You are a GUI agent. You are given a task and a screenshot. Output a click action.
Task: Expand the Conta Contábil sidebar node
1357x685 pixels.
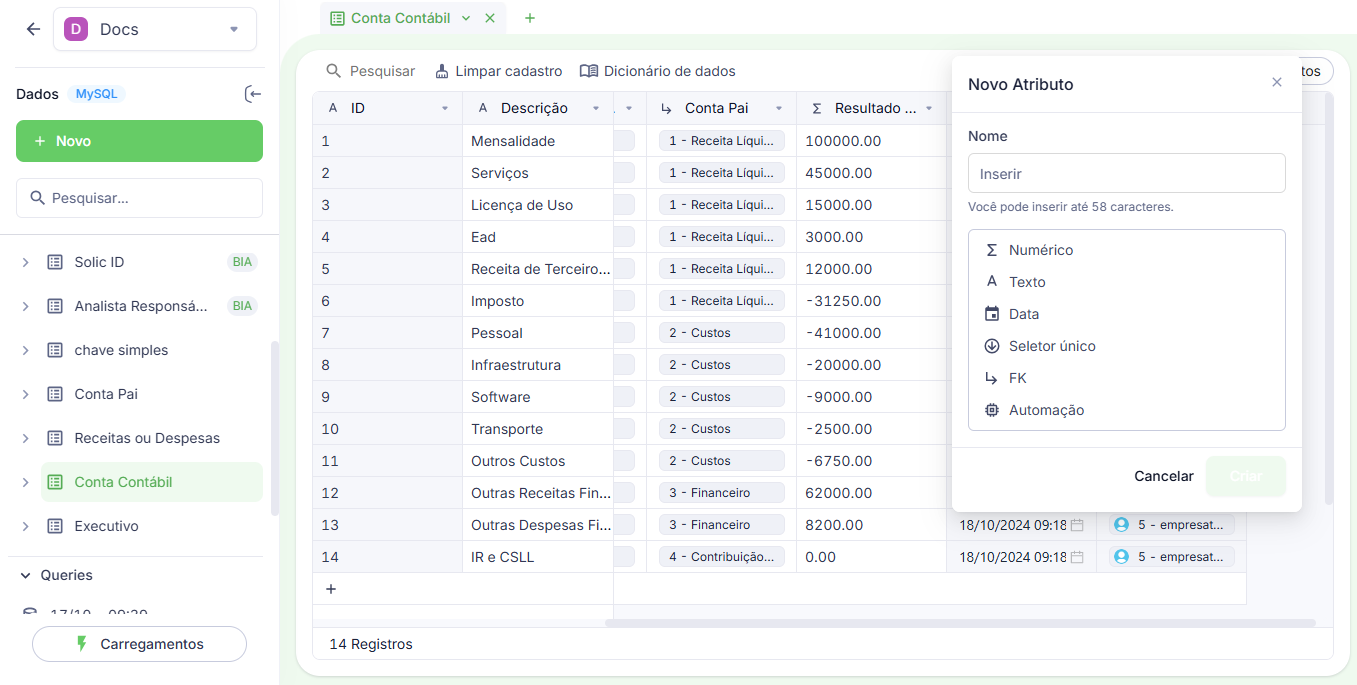pos(25,482)
